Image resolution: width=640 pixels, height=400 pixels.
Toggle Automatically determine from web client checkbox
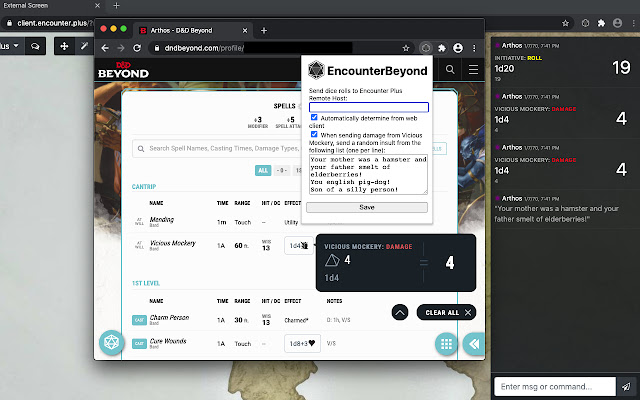[314, 118]
